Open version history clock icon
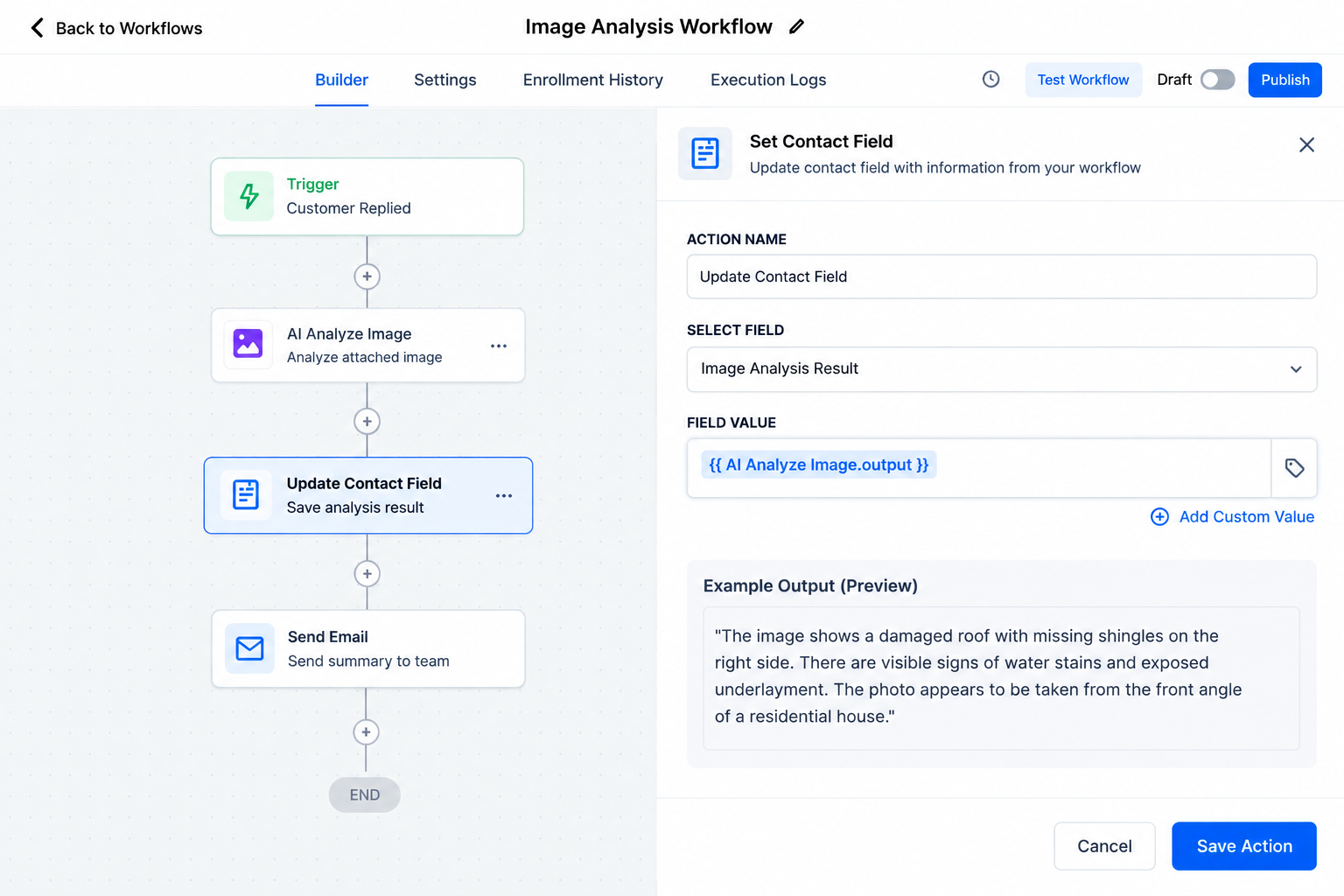This screenshot has width=1344, height=896. (990, 80)
